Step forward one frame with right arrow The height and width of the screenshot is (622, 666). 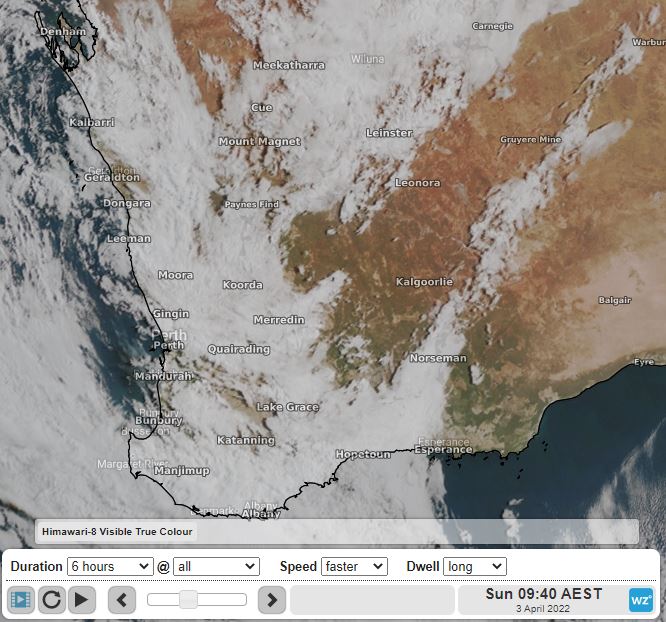[x=272, y=600]
